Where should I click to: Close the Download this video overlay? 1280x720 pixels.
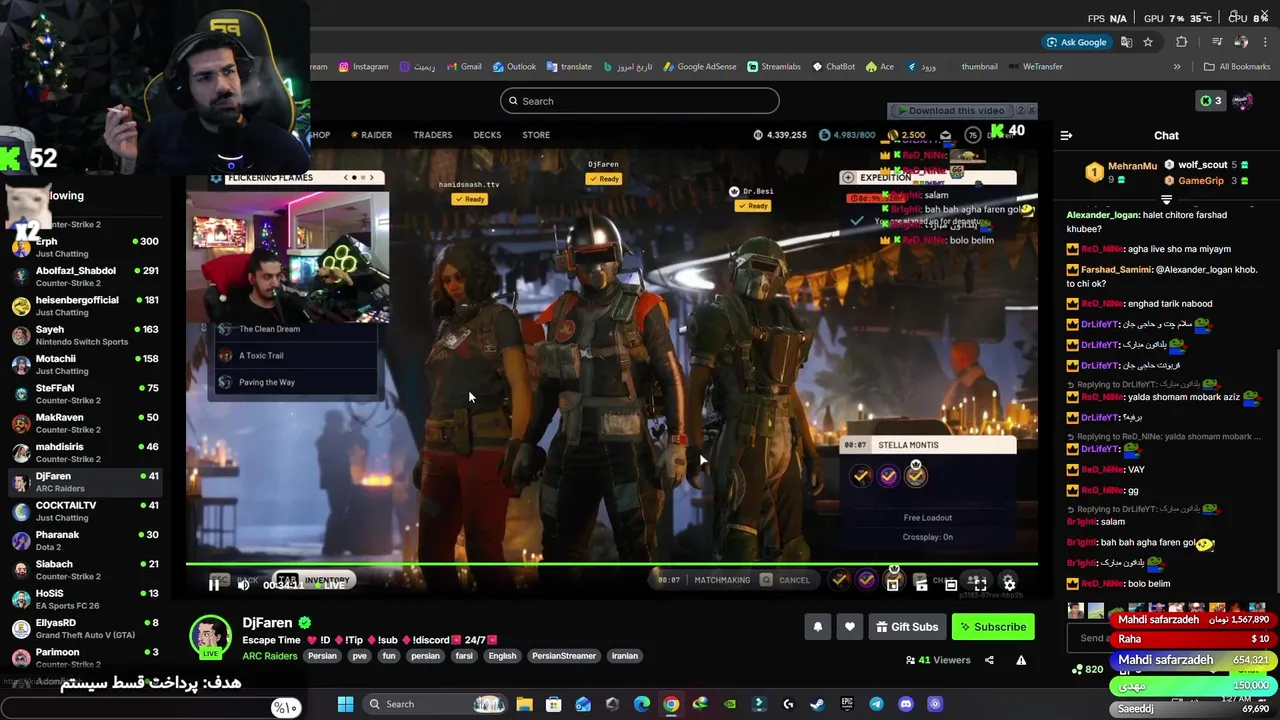[x=1032, y=110]
